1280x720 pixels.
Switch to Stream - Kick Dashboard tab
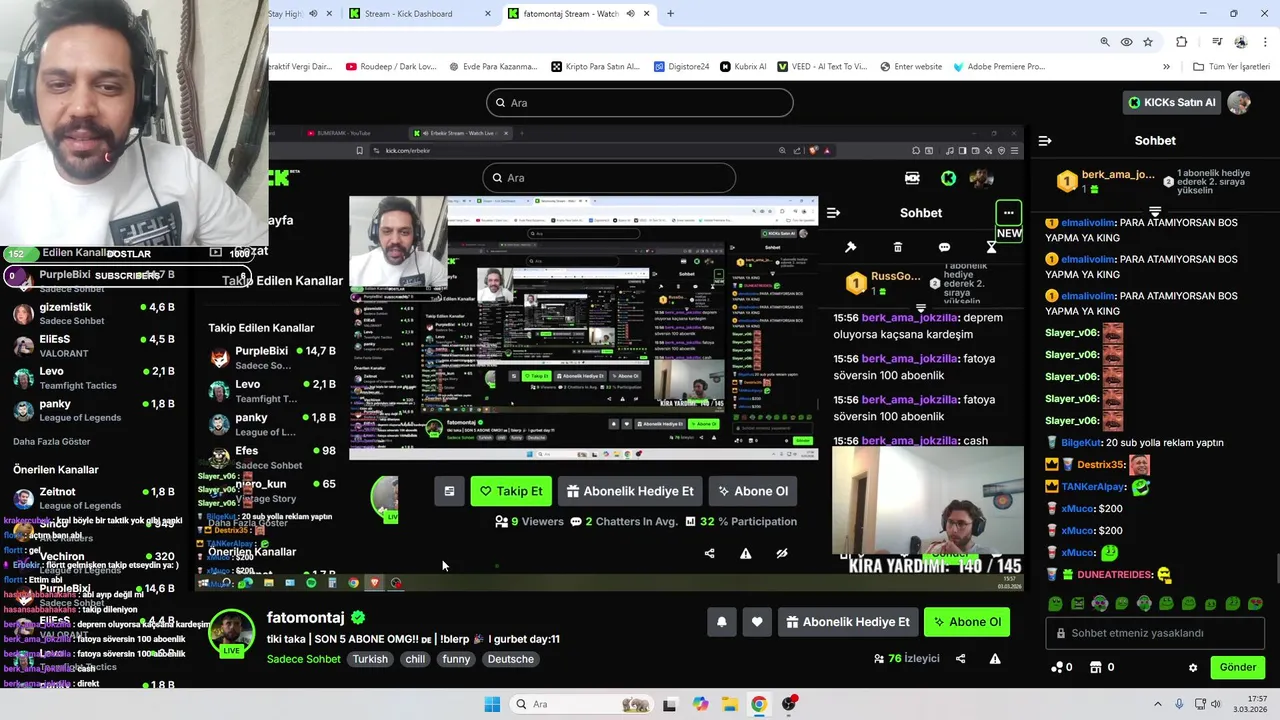419,14
